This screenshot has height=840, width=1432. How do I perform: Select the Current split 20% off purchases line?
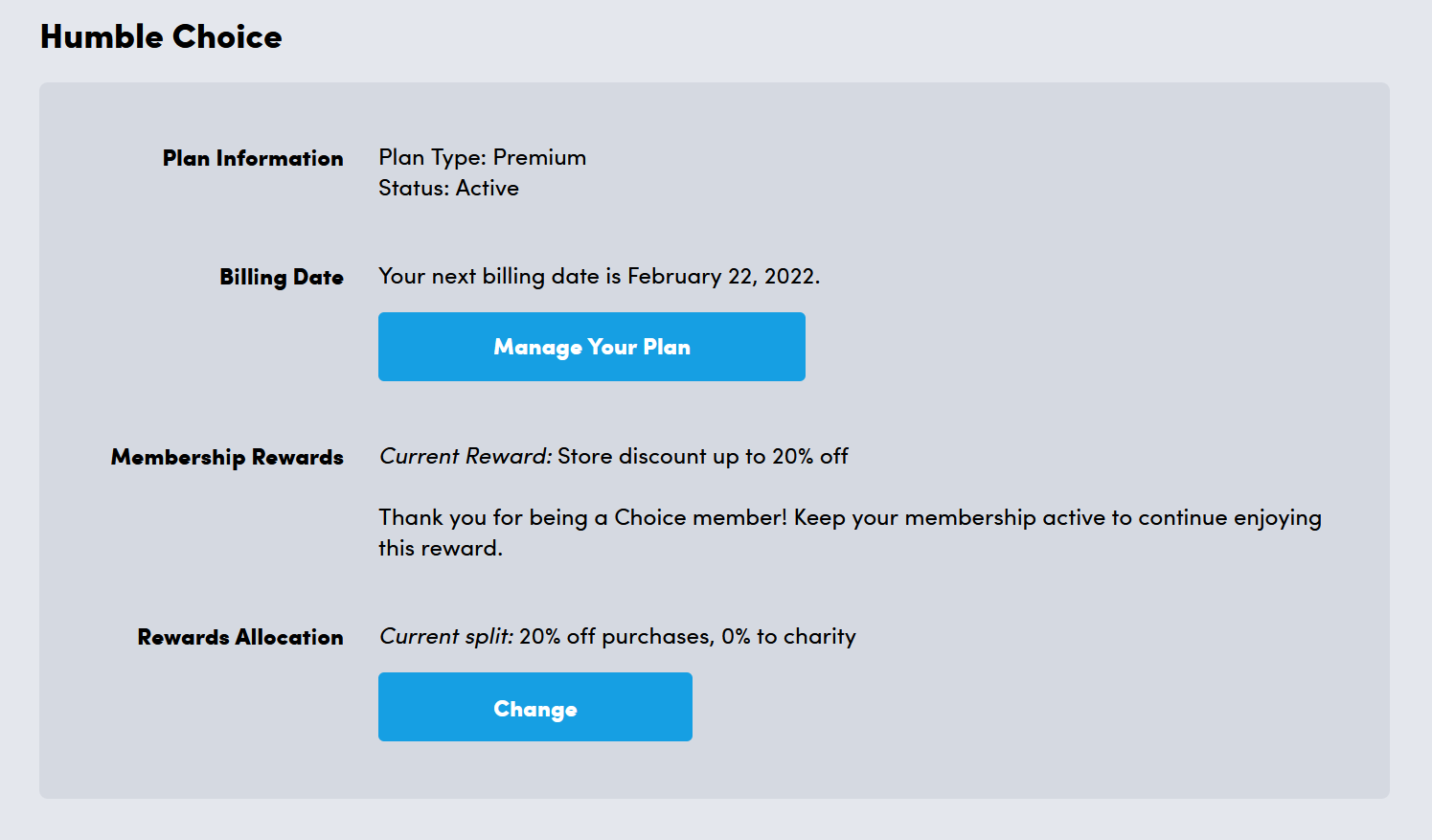click(x=618, y=637)
